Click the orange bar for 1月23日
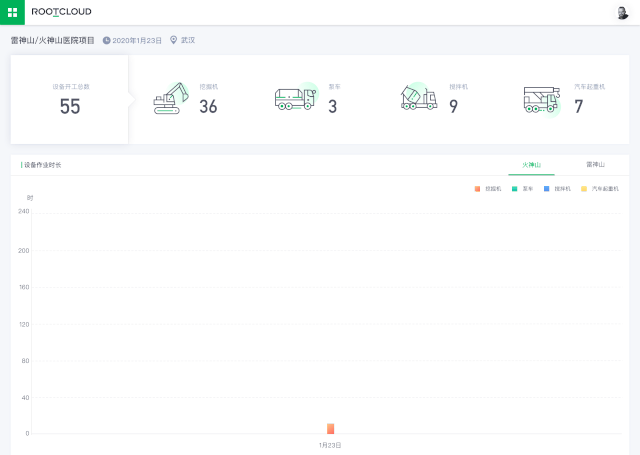 (x=330, y=428)
